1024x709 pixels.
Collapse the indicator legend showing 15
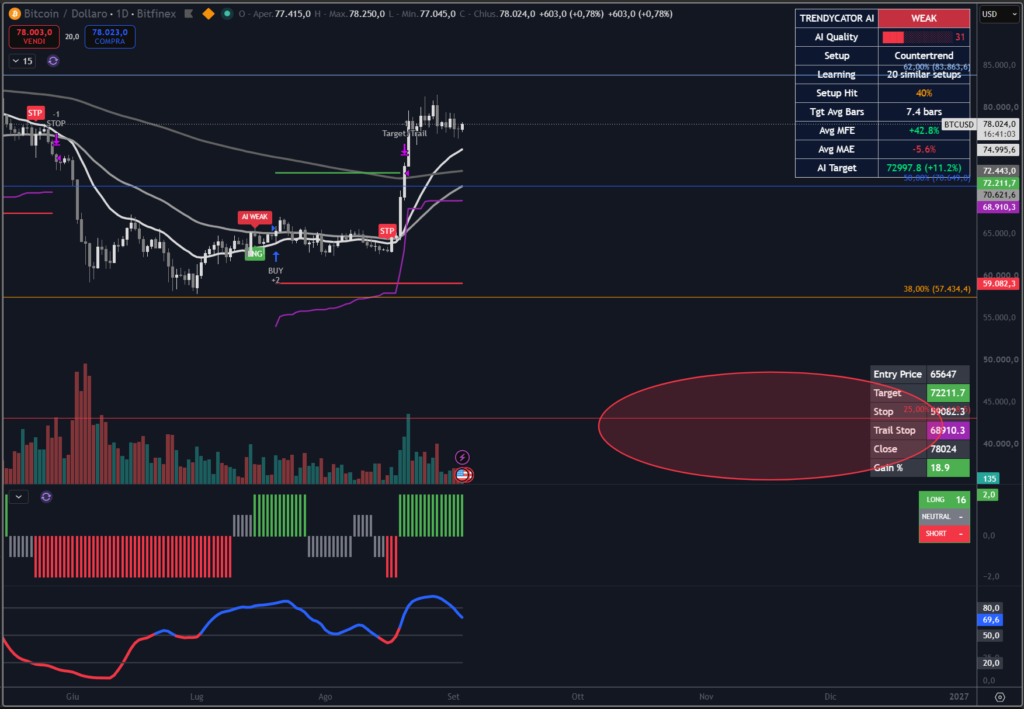[x=22, y=61]
